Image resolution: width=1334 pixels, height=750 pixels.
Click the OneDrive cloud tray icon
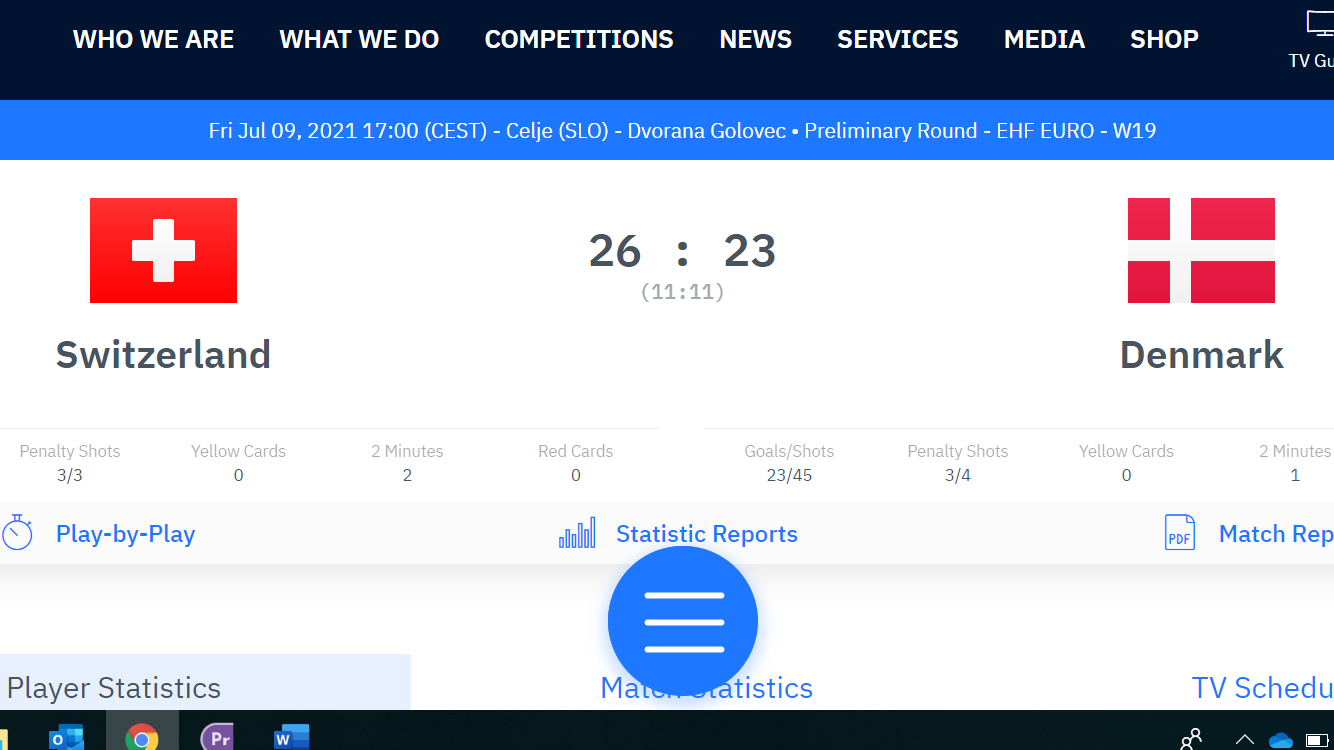[1281, 740]
